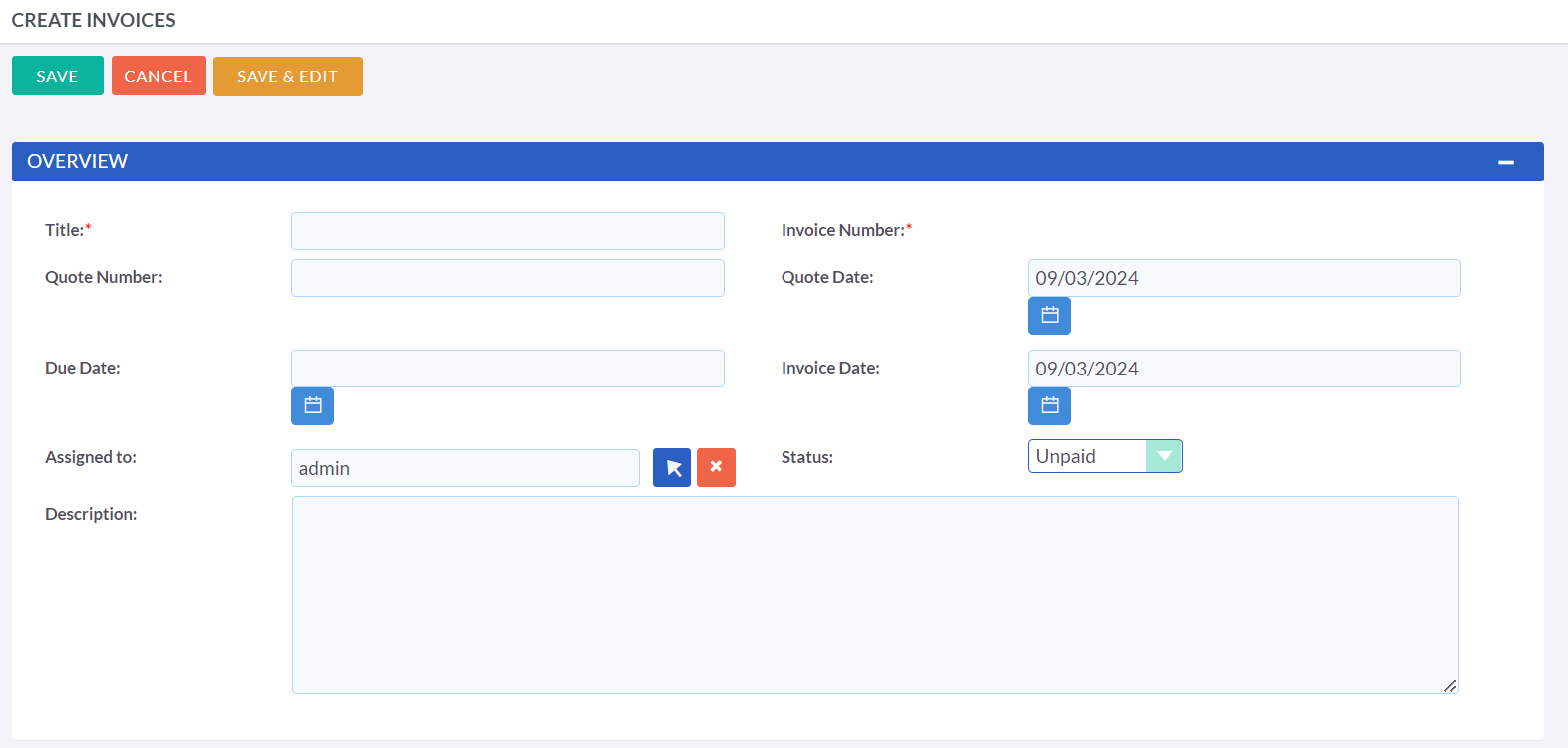Open the Quote Date calendar picker
Screen dimensions: 1568x748
pos(1049,316)
